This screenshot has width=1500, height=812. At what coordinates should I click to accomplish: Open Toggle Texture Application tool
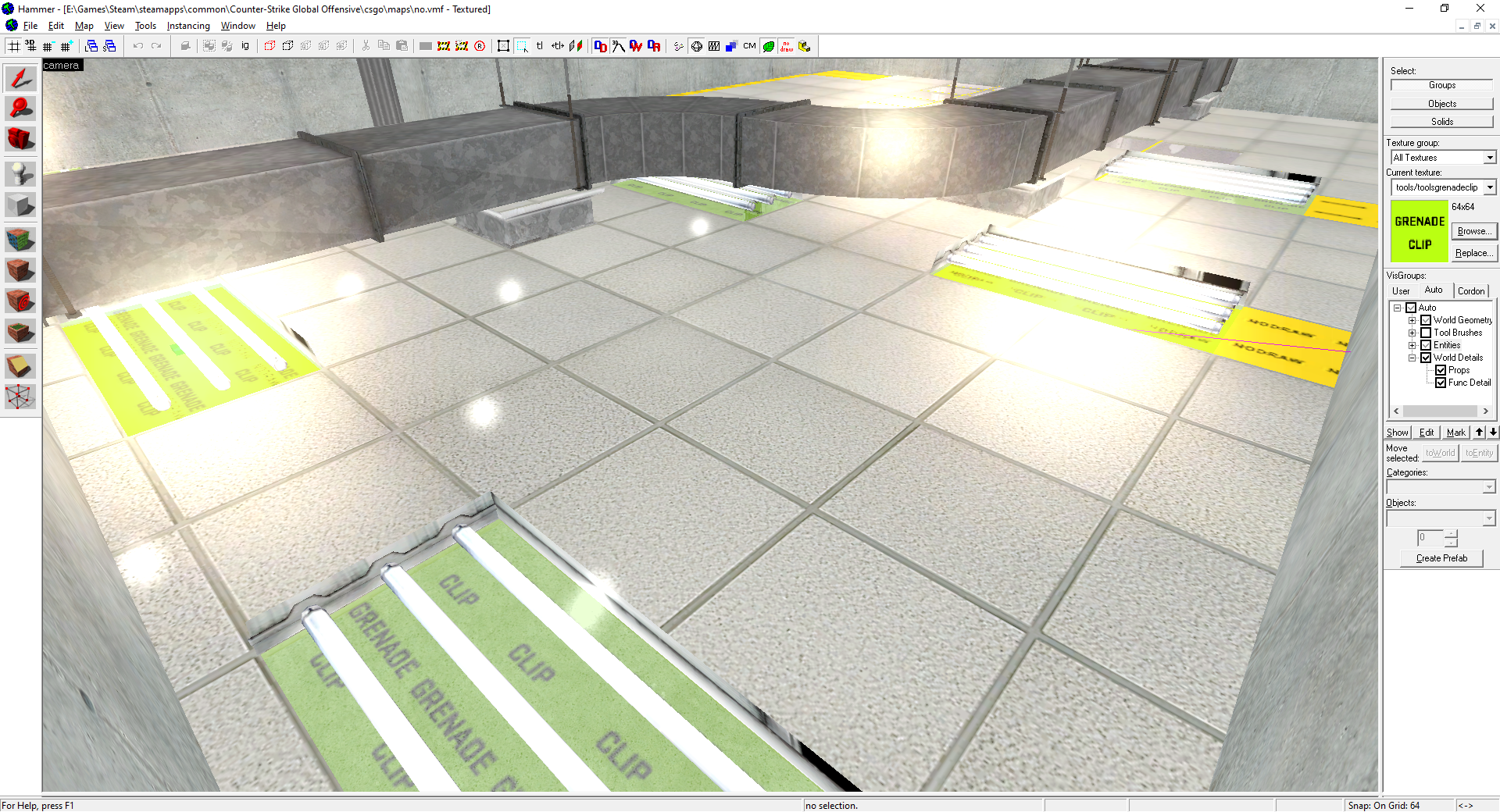pos(20,239)
